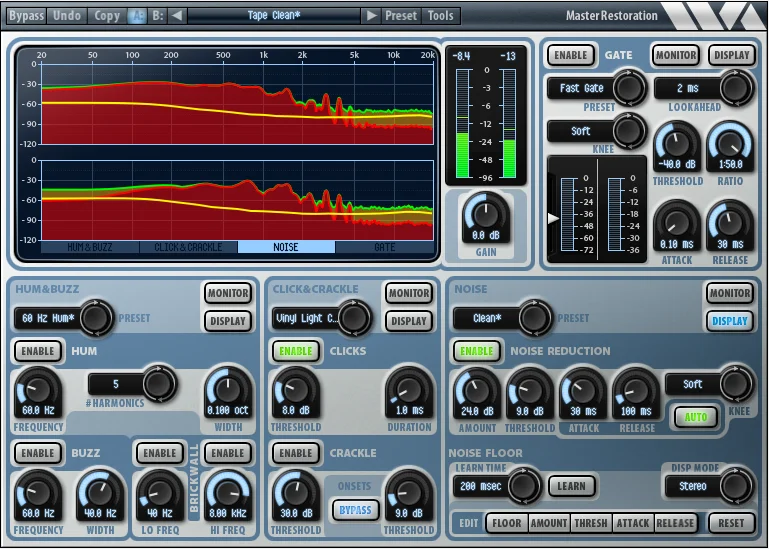The image size is (769, 549).
Task: Click the Clicks Threshold knob at 8.0 dB
Action: pyautogui.click(x=296, y=390)
